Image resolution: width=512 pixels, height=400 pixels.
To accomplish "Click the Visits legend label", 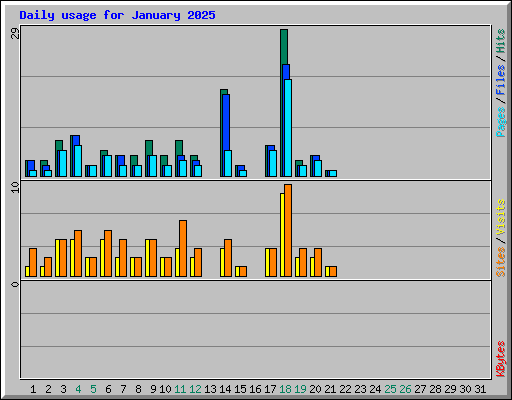I will 501,217.
